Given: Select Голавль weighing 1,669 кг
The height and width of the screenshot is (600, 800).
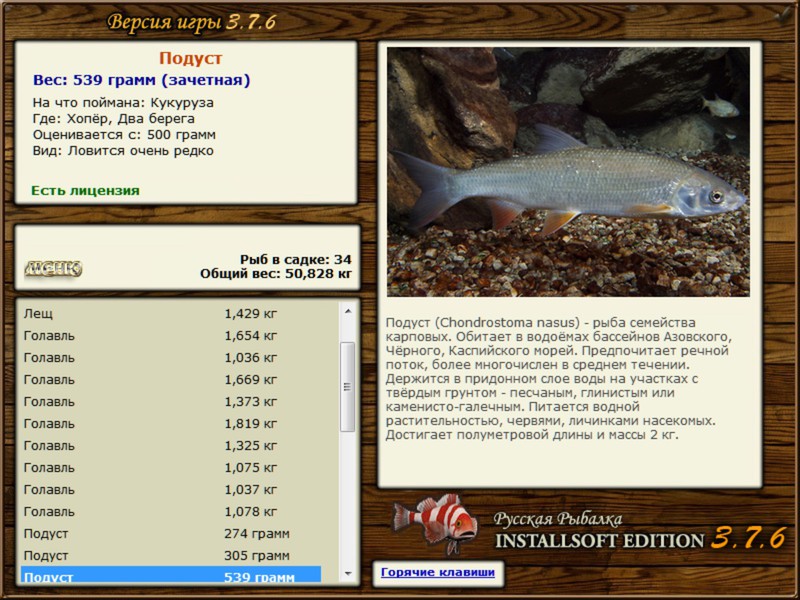Looking at the screenshot, I should pos(170,380).
